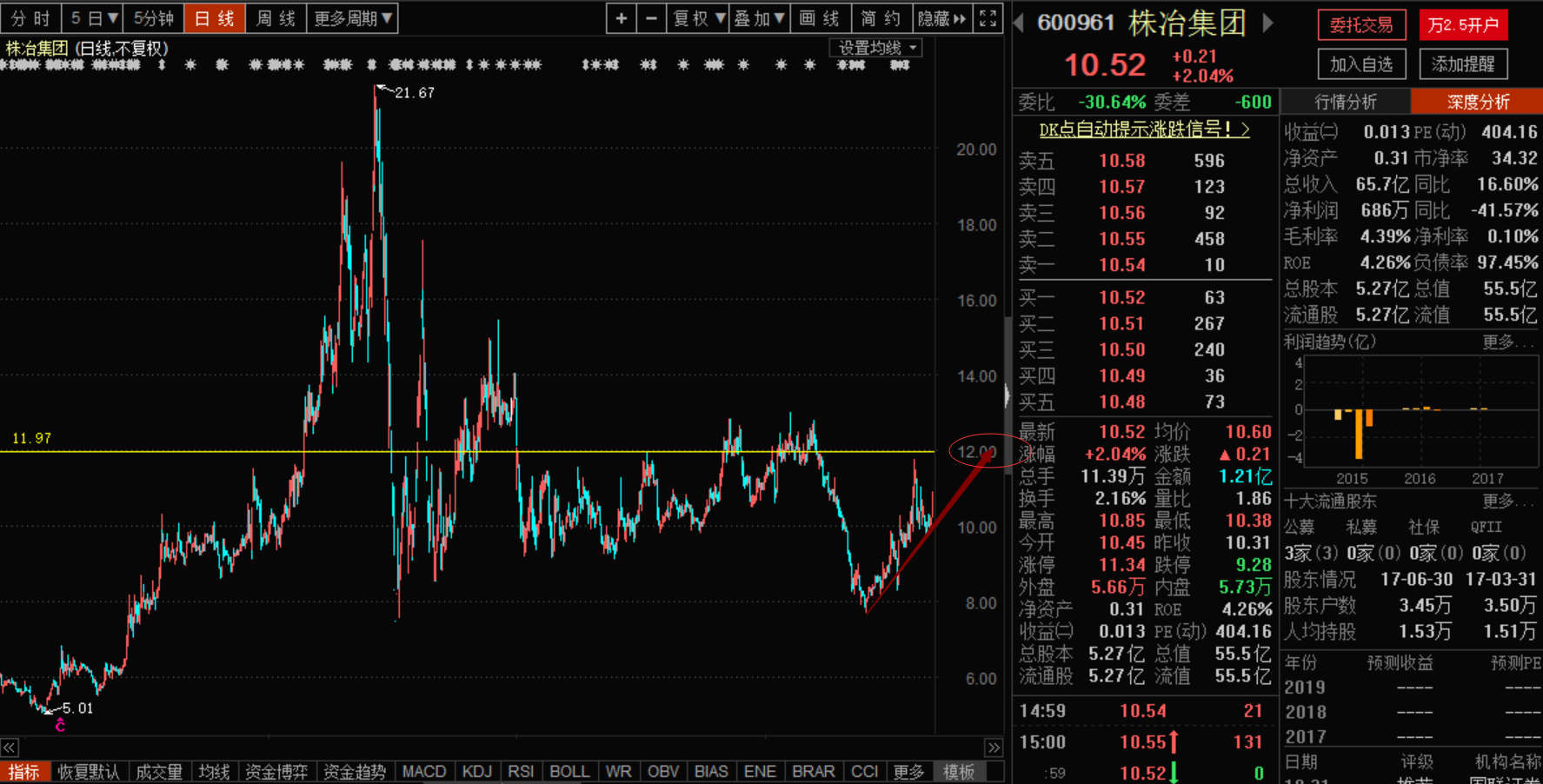Open 5日 period dropdown
Screen dimensions: 1543x784
click(x=94, y=18)
